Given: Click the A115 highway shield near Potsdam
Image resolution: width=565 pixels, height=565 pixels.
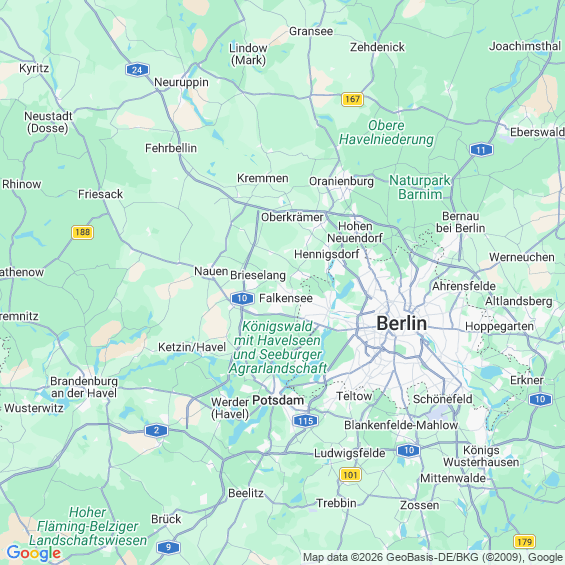Looking at the screenshot, I should [x=305, y=421].
